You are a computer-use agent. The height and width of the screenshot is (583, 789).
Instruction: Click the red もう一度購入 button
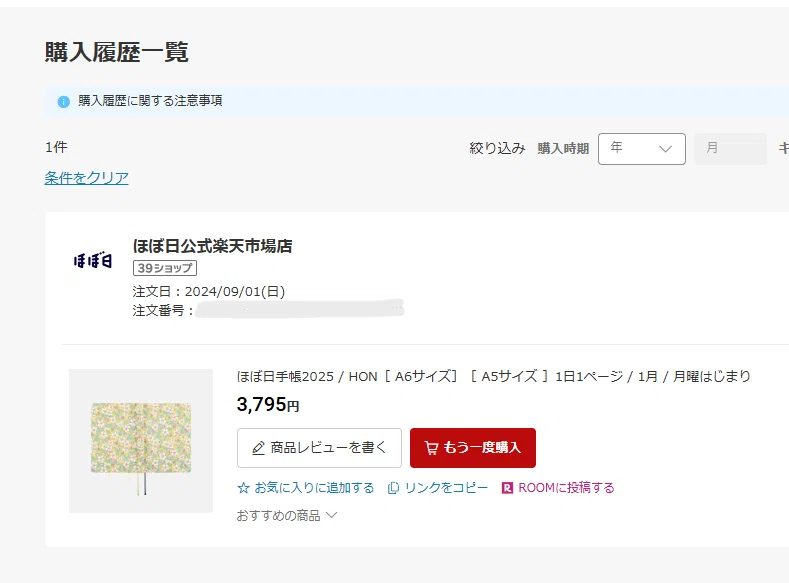[472, 448]
